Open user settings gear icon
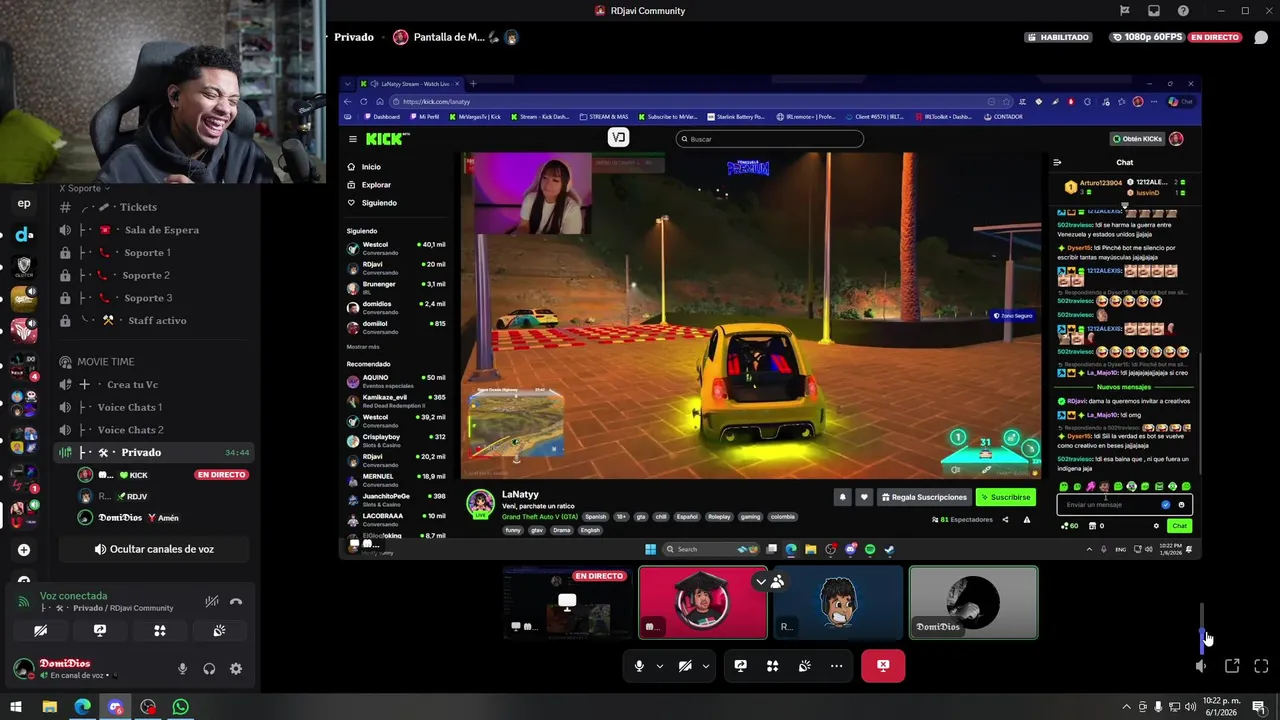 tap(236, 669)
